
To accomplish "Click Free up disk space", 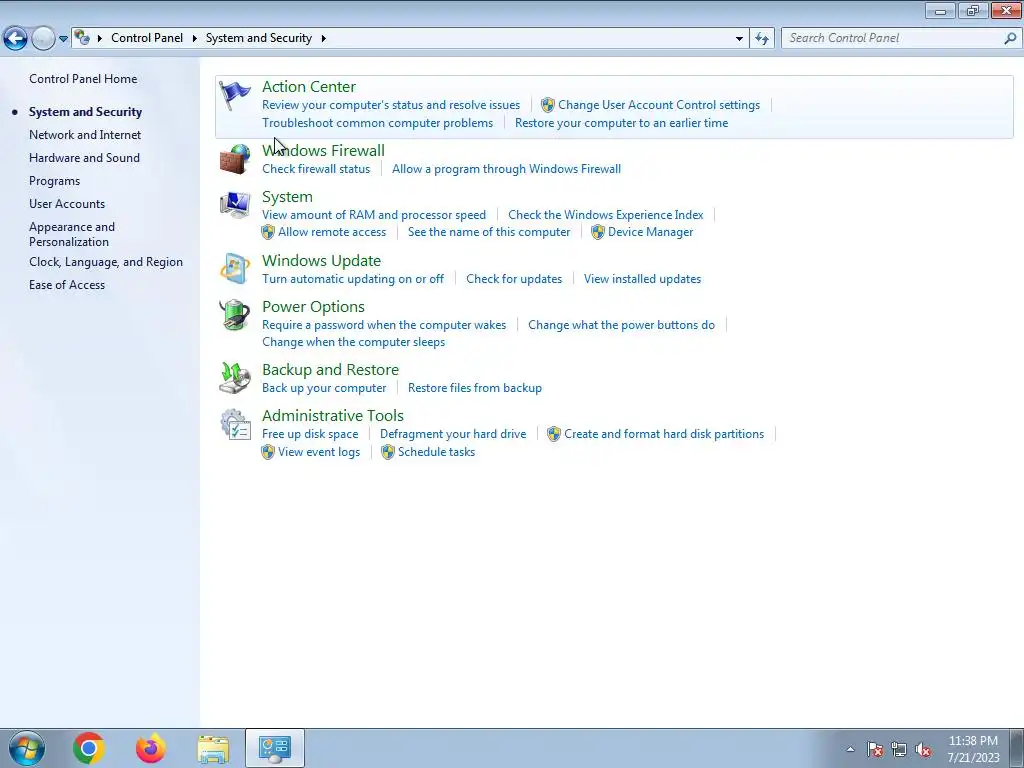I will point(310,434).
